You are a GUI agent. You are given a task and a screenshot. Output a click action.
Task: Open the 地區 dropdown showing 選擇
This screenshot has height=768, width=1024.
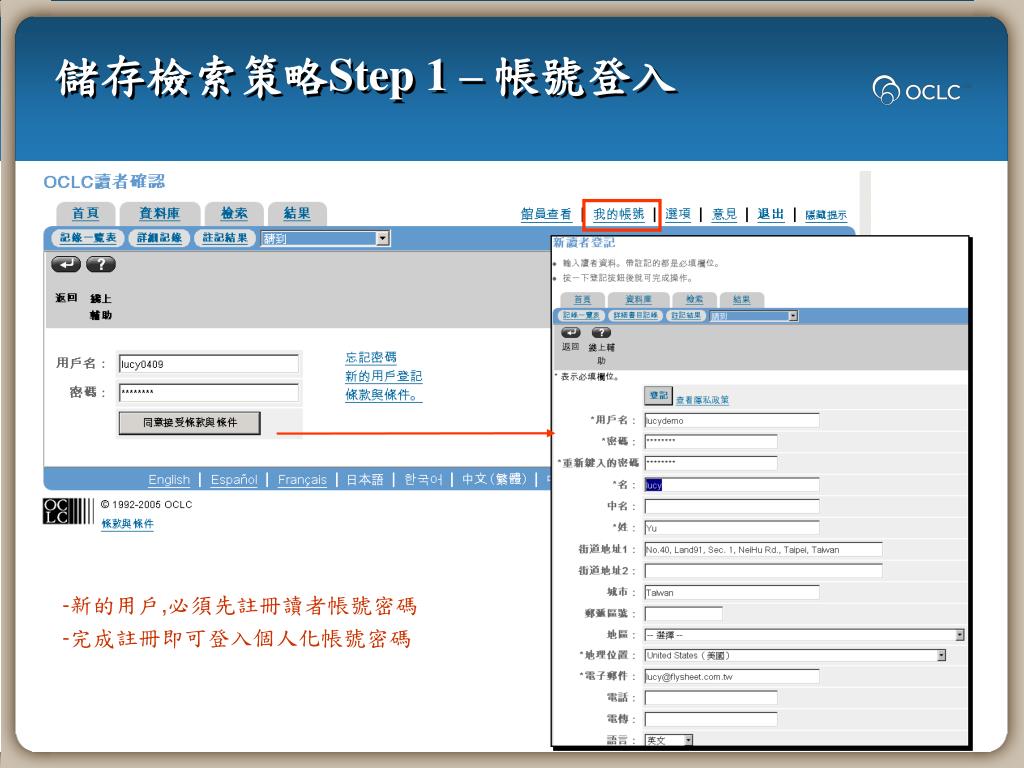click(x=804, y=635)
